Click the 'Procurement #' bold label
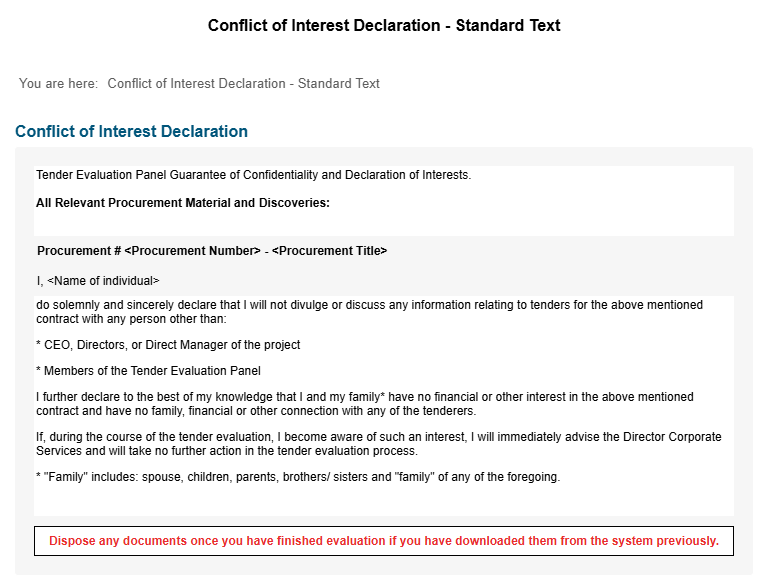The width and height of the screenshot is (763, 585). click(79, 251)
